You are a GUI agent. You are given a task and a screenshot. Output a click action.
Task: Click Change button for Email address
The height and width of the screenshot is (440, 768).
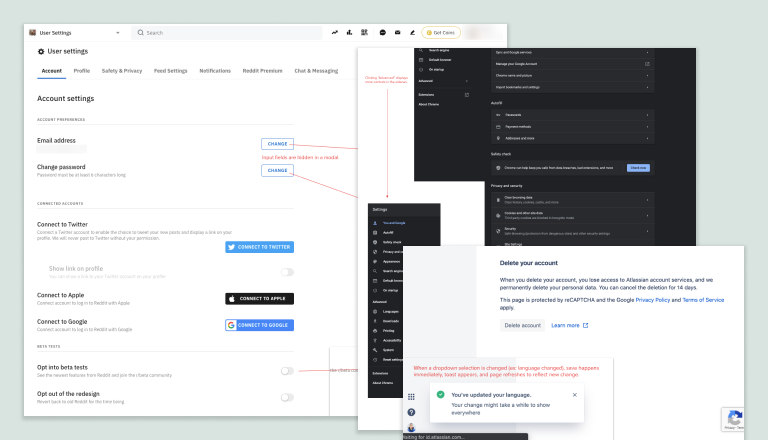[277, 144]
